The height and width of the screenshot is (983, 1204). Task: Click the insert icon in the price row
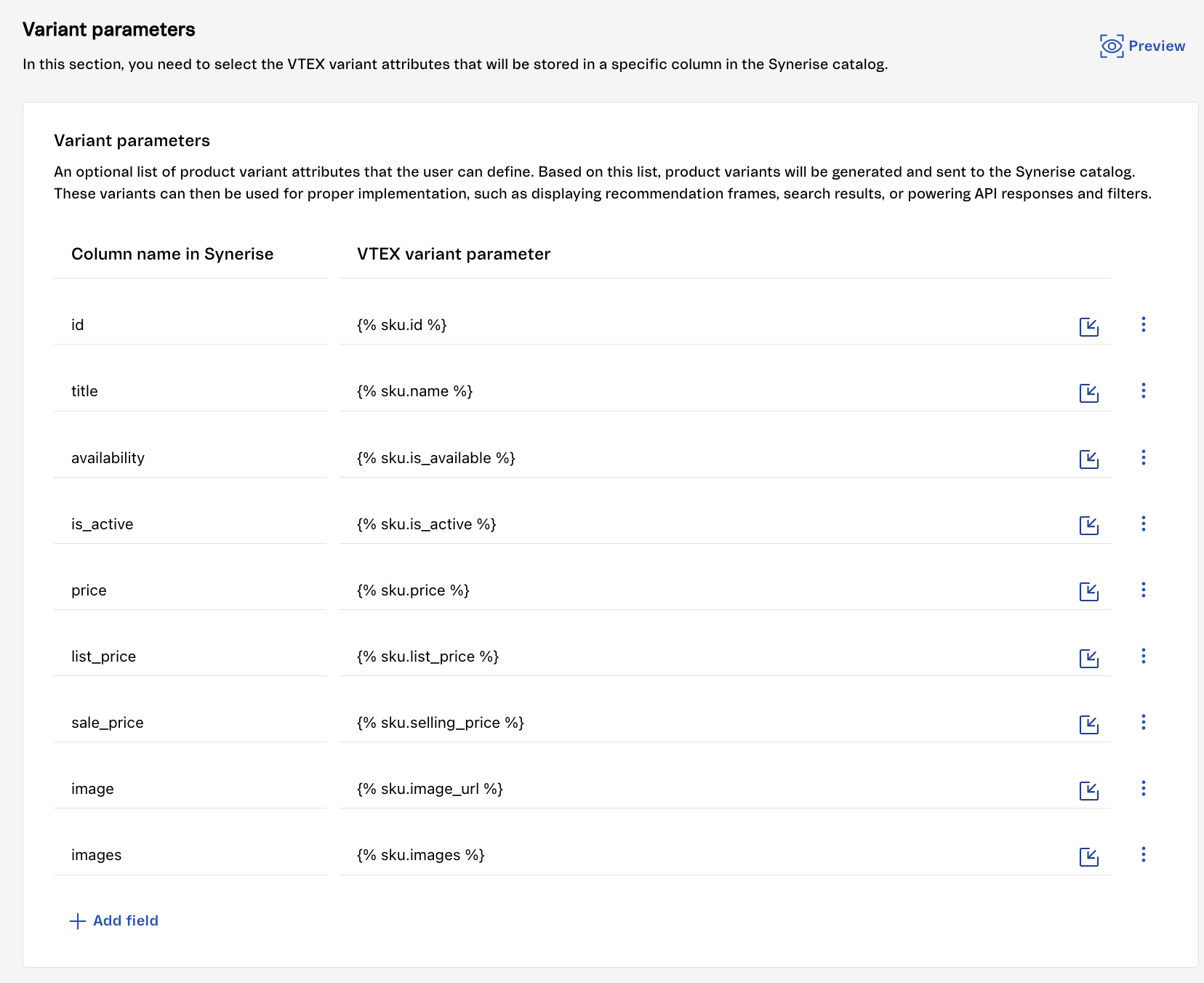[x=1088, y=592]
